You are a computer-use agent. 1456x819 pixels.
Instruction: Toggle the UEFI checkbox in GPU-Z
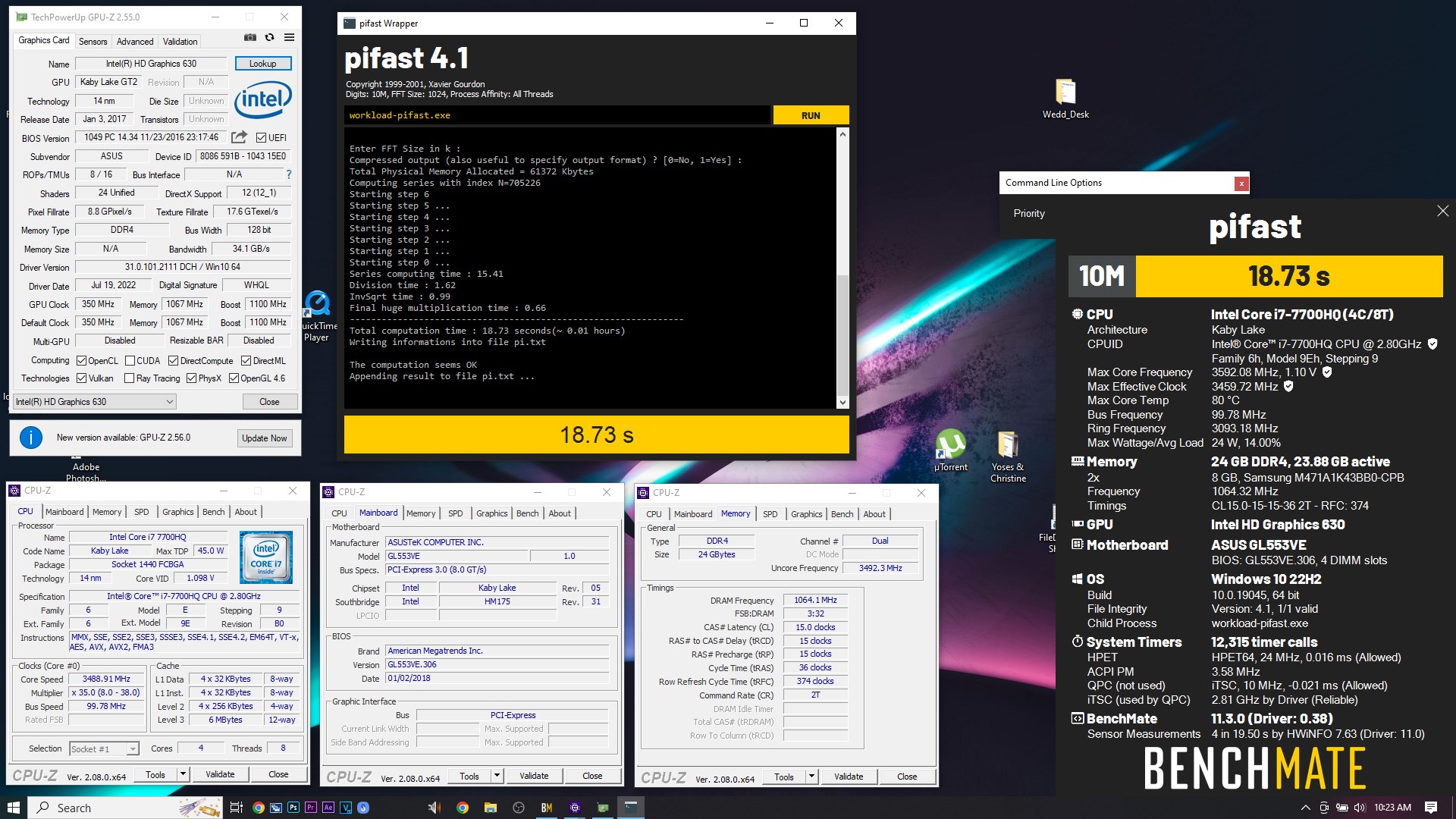[x=261, y=138]
